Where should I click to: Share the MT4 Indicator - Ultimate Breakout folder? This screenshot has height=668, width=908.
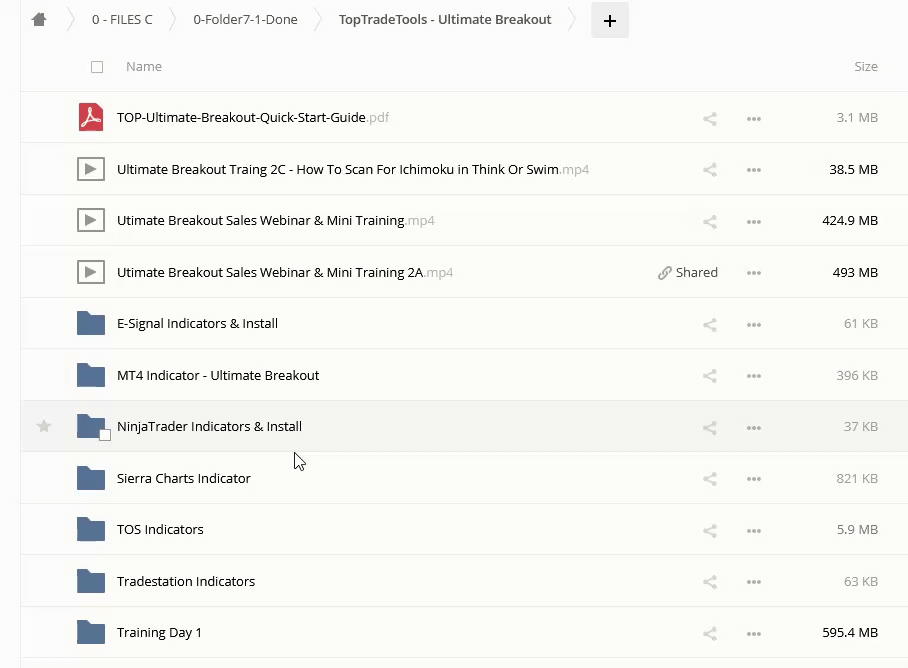[x=710, y=376]
